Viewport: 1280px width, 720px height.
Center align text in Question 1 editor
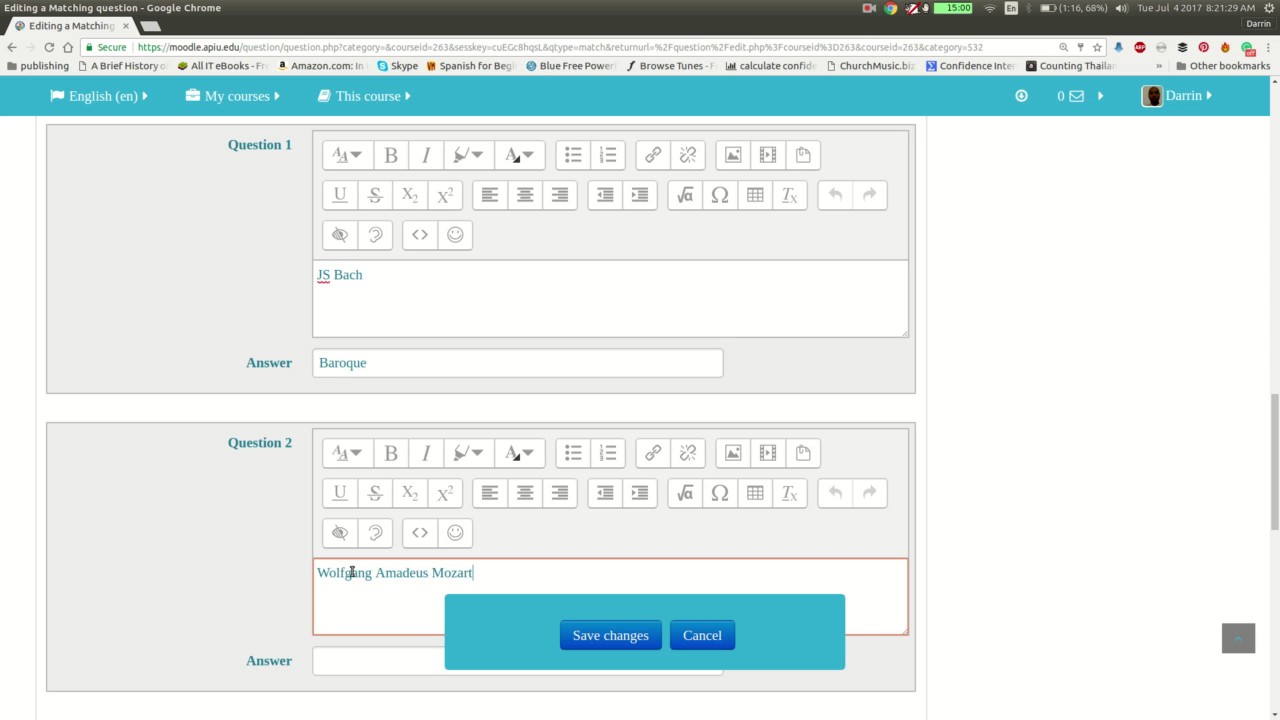click(x=525, y=195)
